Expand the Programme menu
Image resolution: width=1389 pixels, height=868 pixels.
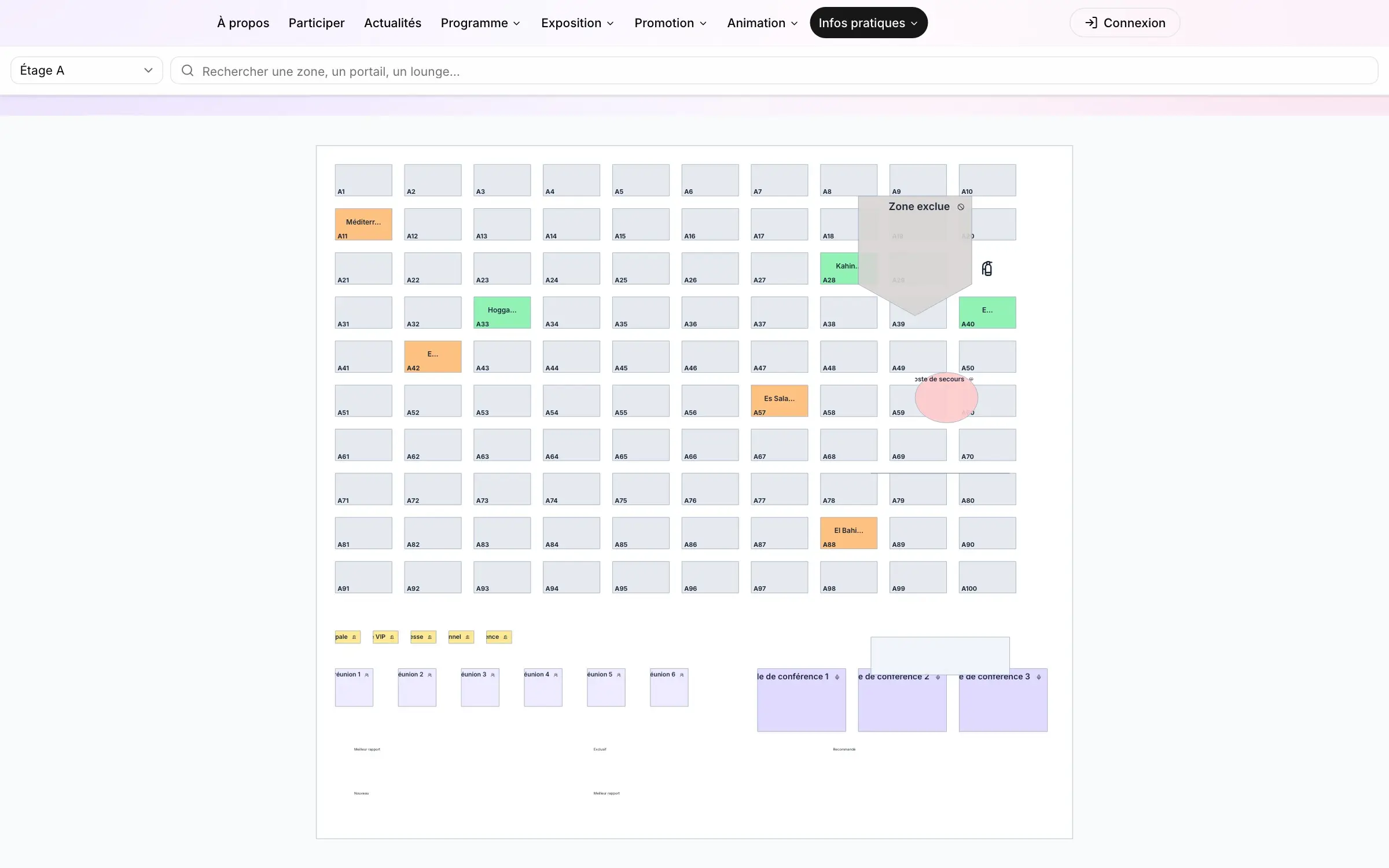(x=480, y=23)
